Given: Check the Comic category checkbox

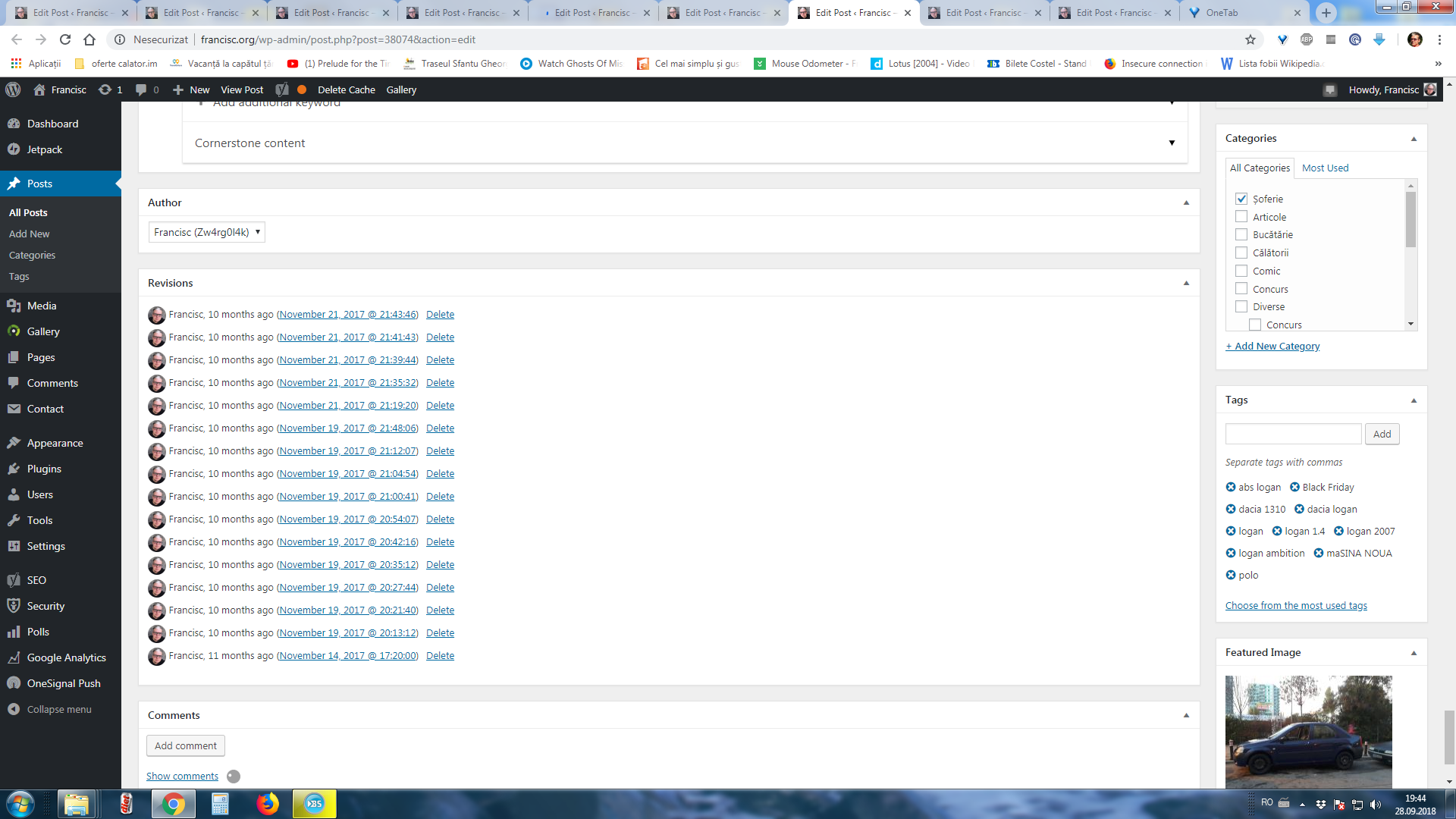Looking at the screenshot, I should tap(1241, 271).
